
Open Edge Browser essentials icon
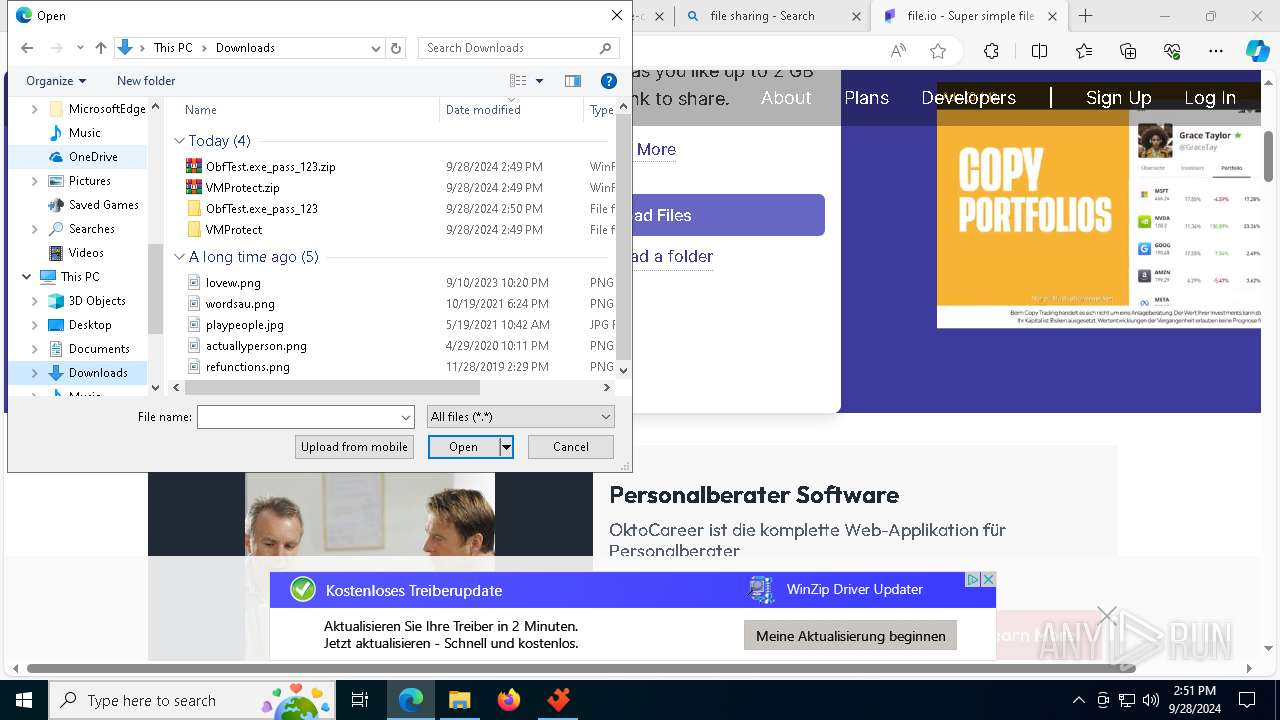(x=1172, y=51)
